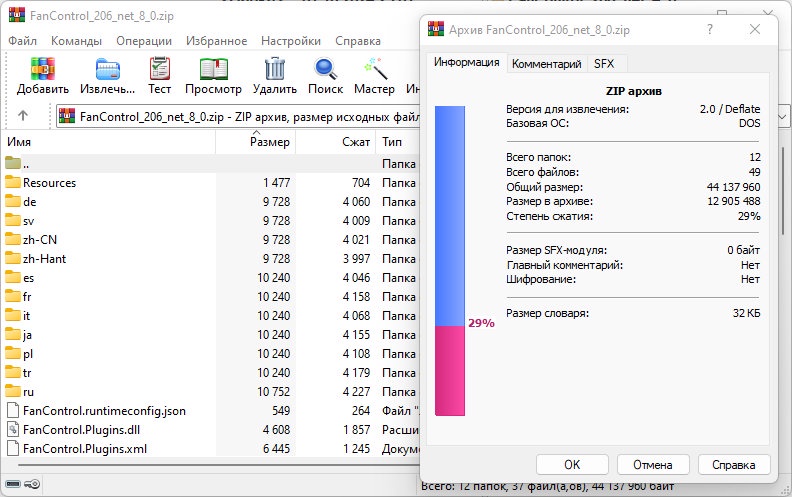Select the Resources folder in list
792x497 pixels.
click(x=49, y=182)
